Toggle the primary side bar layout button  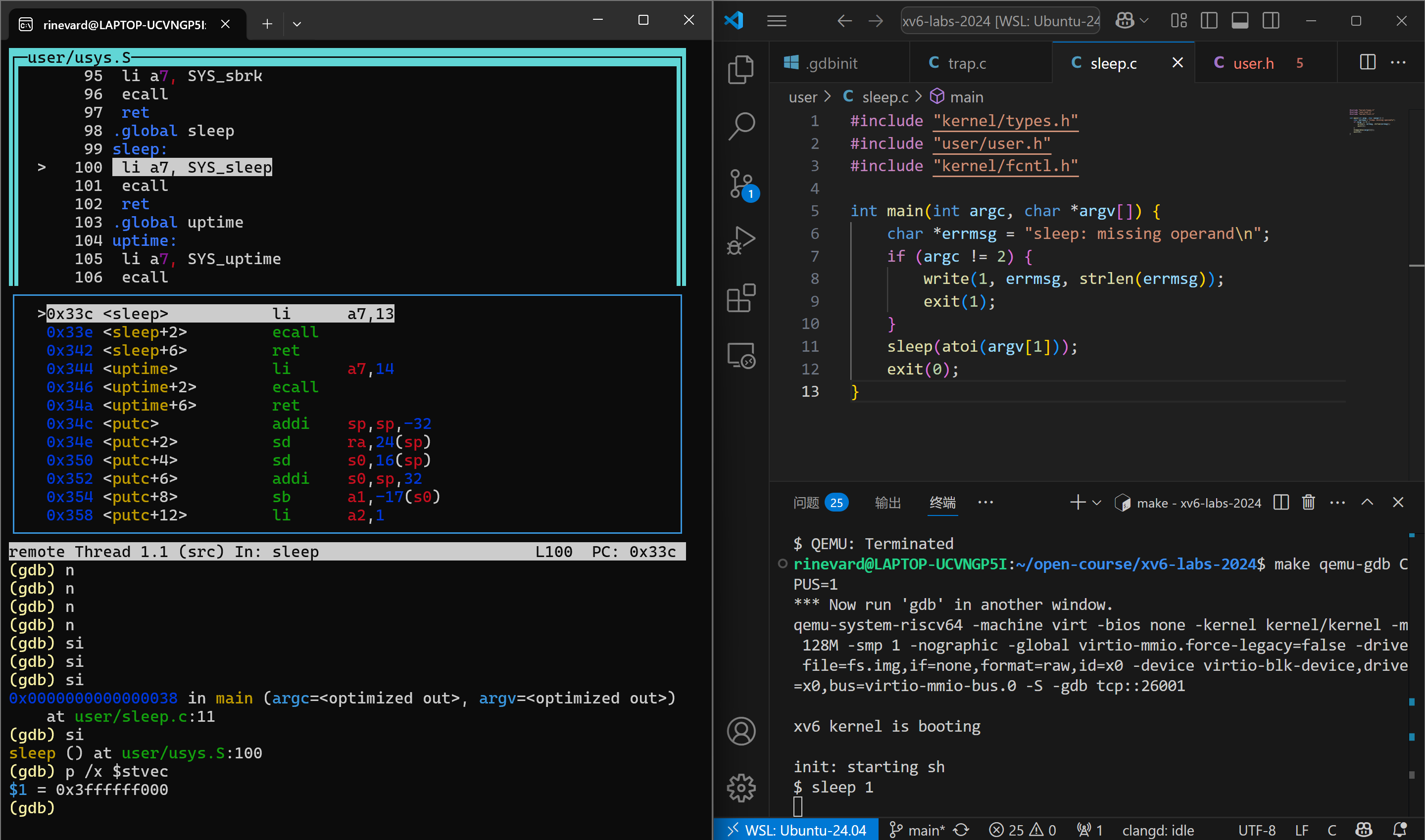(1209, 21)
